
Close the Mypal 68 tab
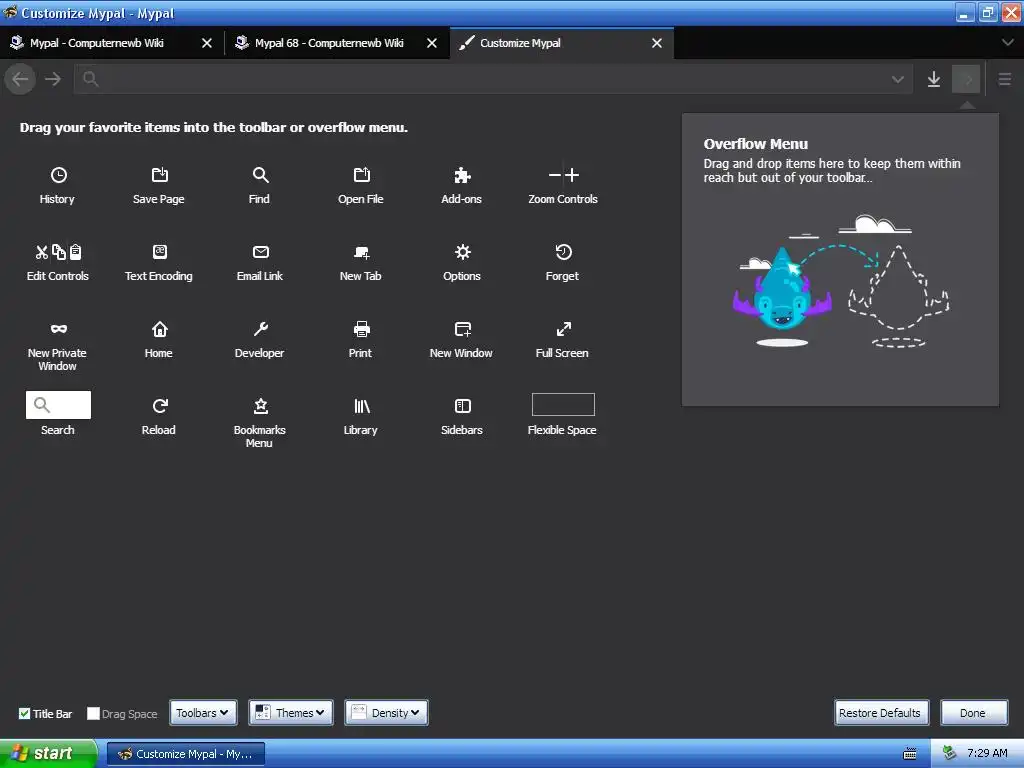tap(432, 43)
